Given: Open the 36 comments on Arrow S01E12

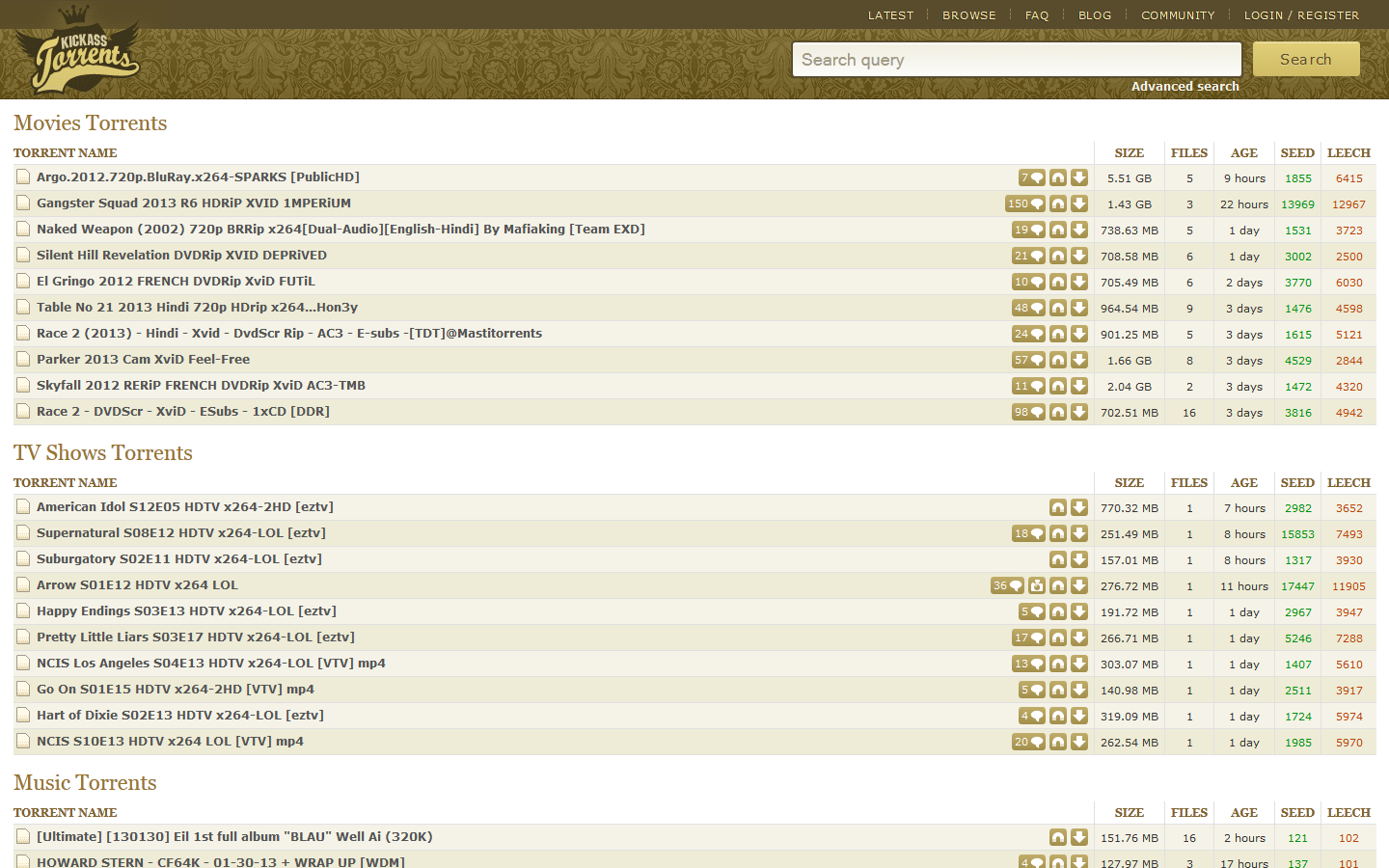Looking at the screenshot, I should [1007, 585].
